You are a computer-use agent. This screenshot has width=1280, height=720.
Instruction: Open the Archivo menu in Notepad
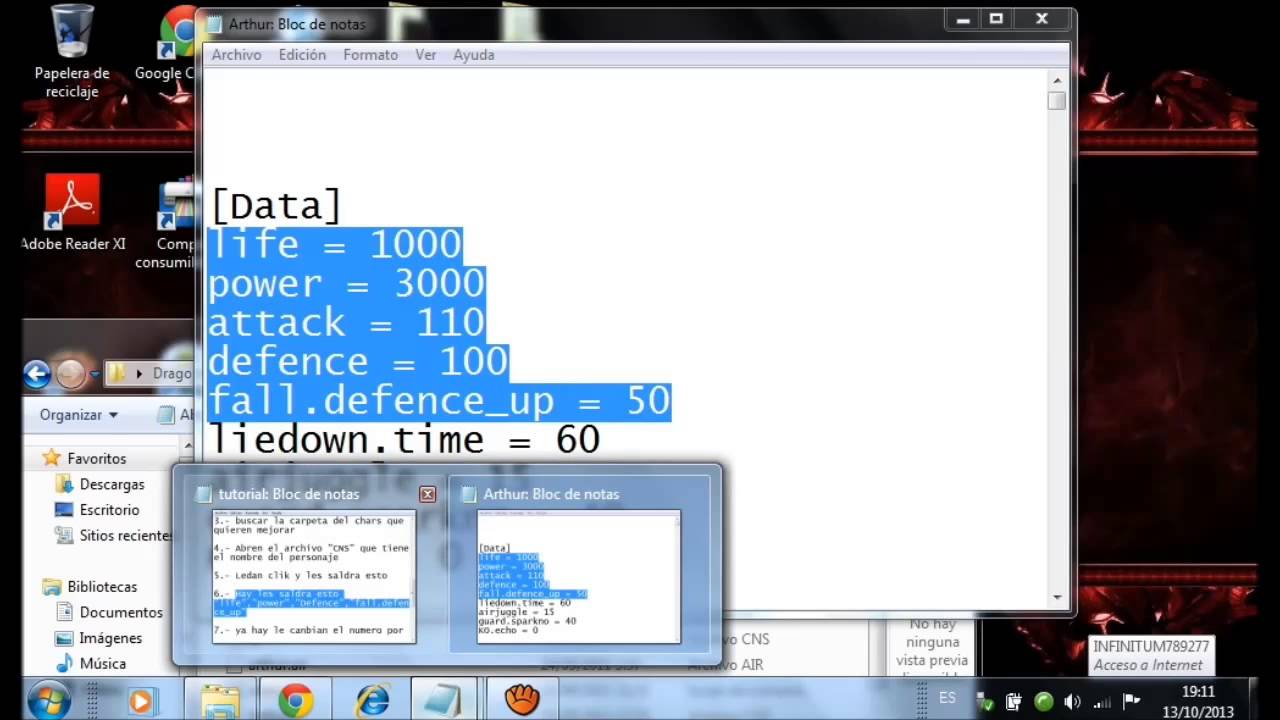pyautogui.click(x=236, y=55)
